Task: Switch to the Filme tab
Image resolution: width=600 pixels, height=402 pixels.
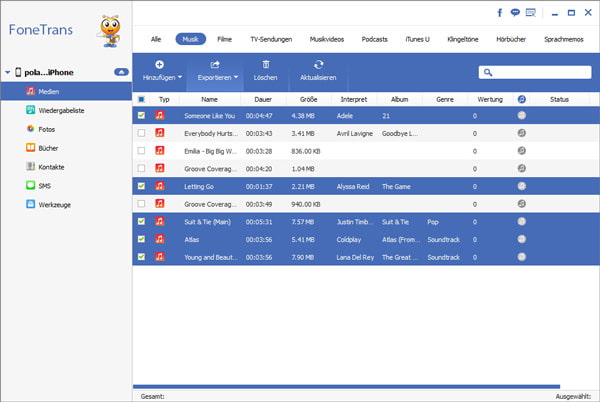Action: click(225, 39)
